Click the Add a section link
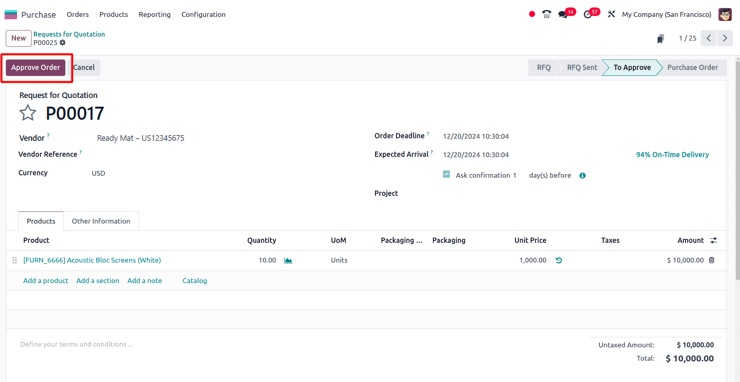Viewport: 740px width, 382px height. tap(98, 280)
